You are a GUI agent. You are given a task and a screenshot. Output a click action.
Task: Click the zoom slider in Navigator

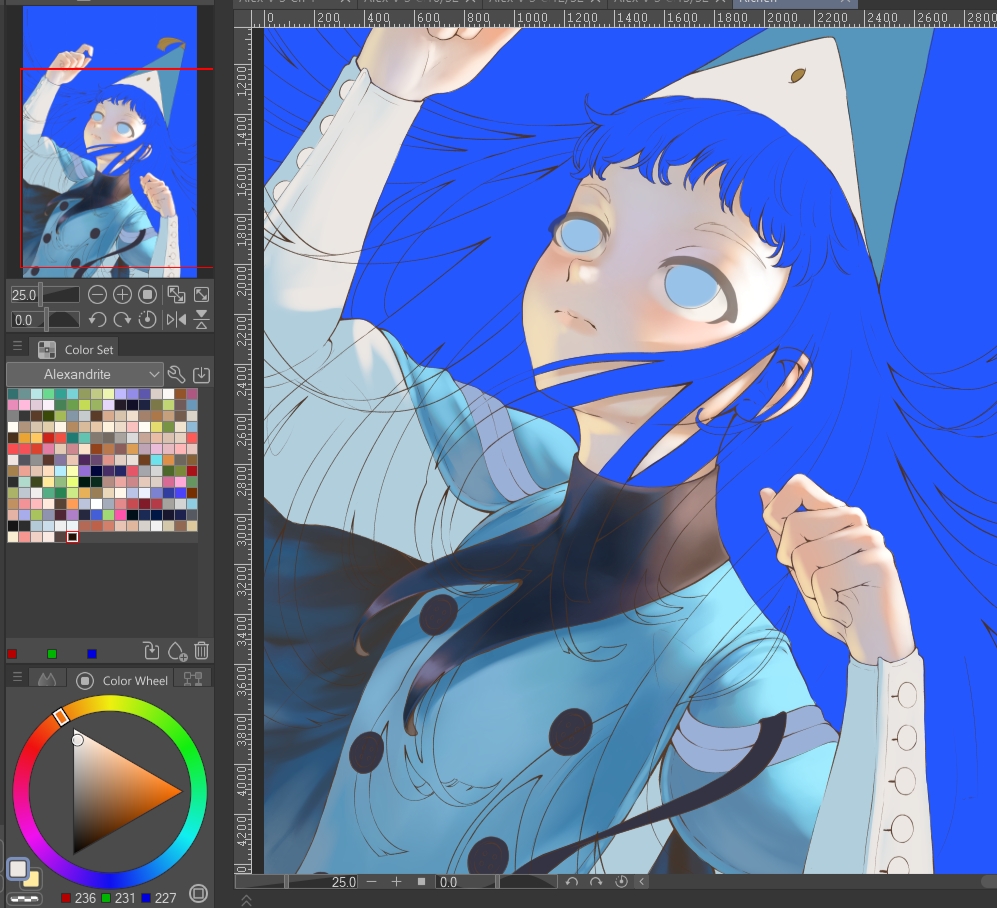[x=59, y=294]
